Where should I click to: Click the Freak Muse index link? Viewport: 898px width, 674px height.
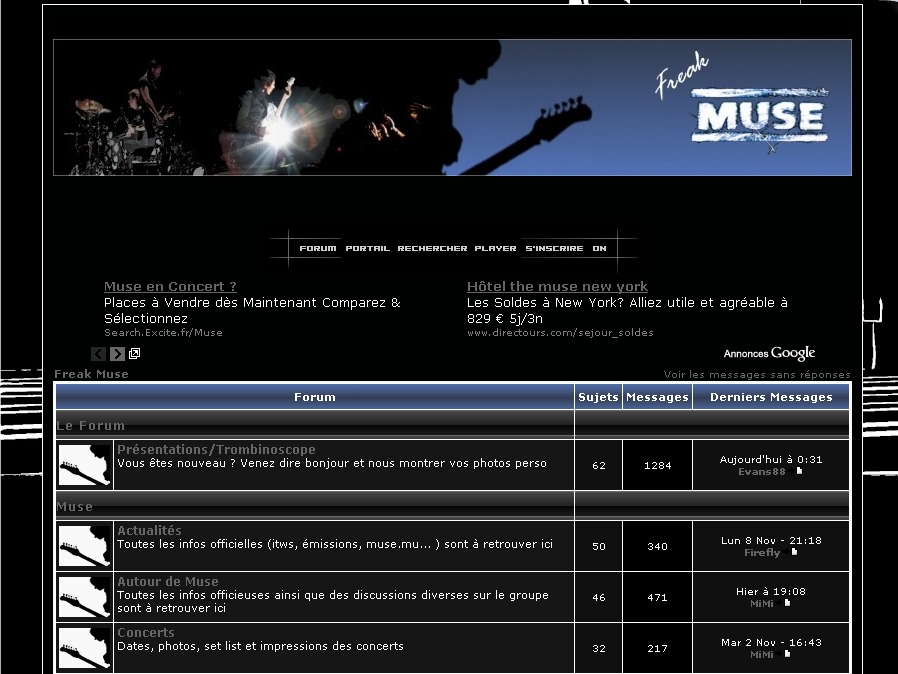click(91, 374)
